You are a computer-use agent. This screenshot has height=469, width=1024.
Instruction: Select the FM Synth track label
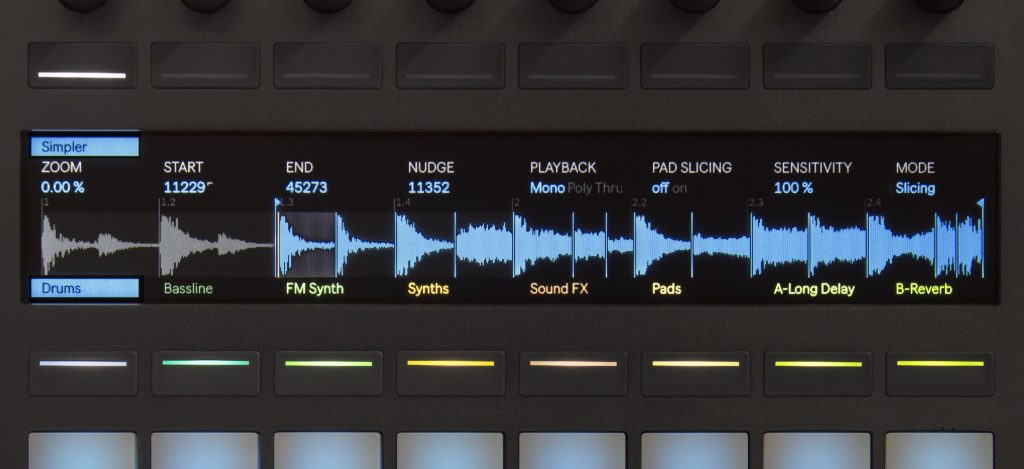click(x=315, y=288)
